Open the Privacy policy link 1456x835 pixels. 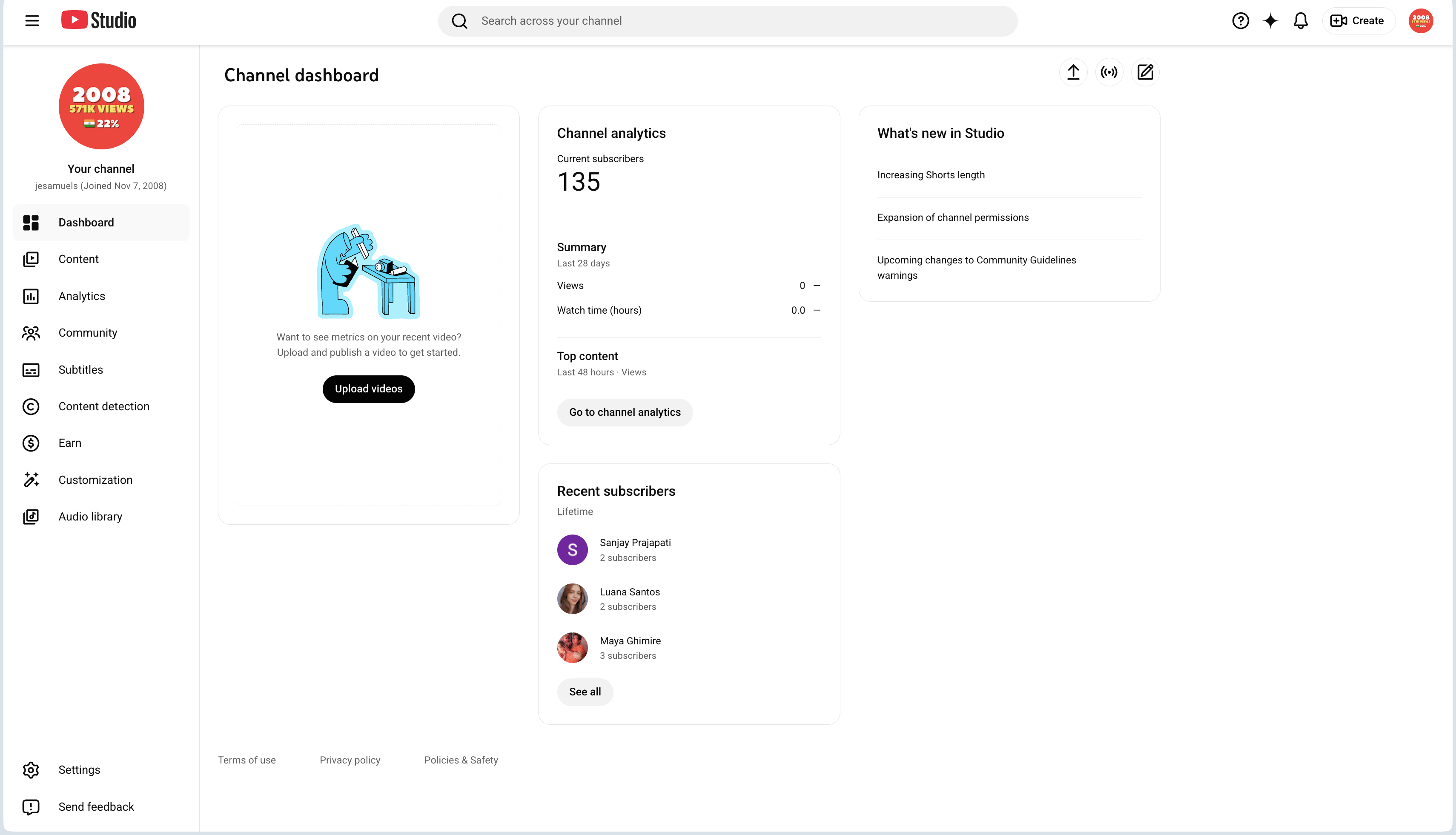click(x=350, y=760)
